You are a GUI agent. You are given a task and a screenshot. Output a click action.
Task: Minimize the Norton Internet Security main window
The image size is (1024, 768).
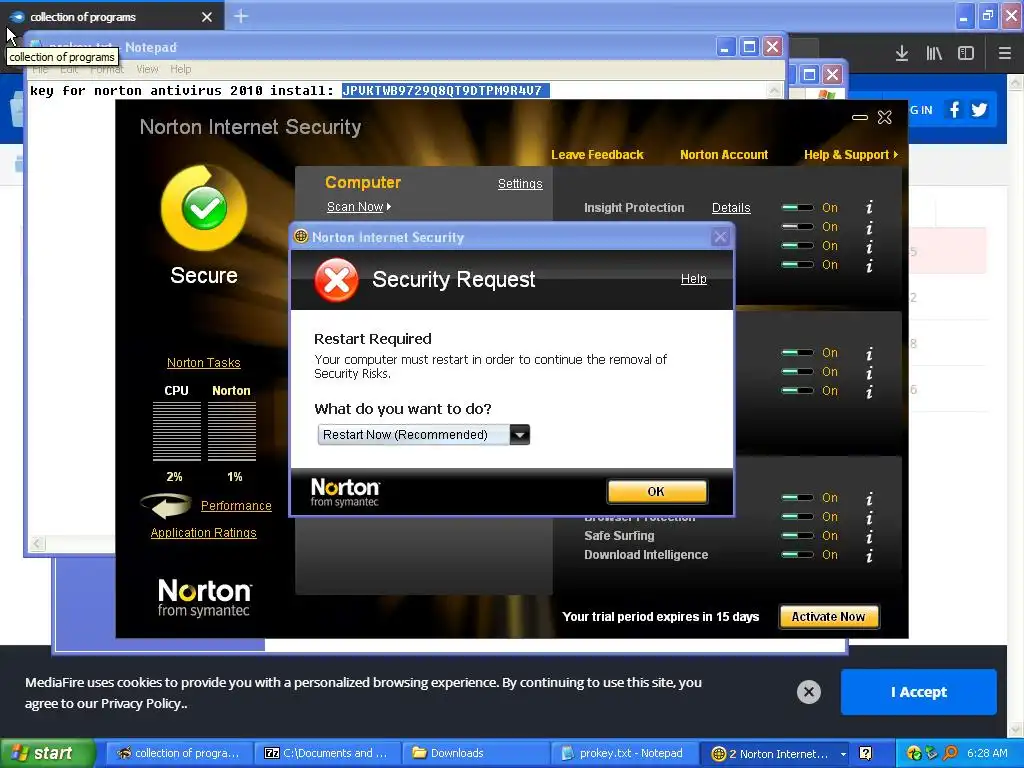pyautogui.click(x=859, y=118)
